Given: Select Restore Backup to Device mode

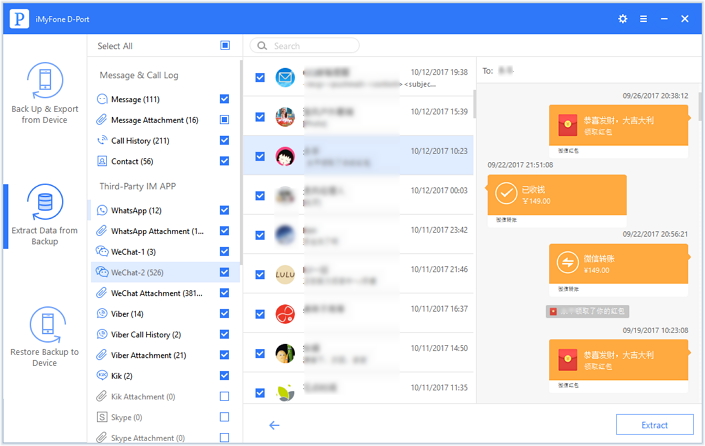Looking at the screenshot, I should click(x=45, y=337).
